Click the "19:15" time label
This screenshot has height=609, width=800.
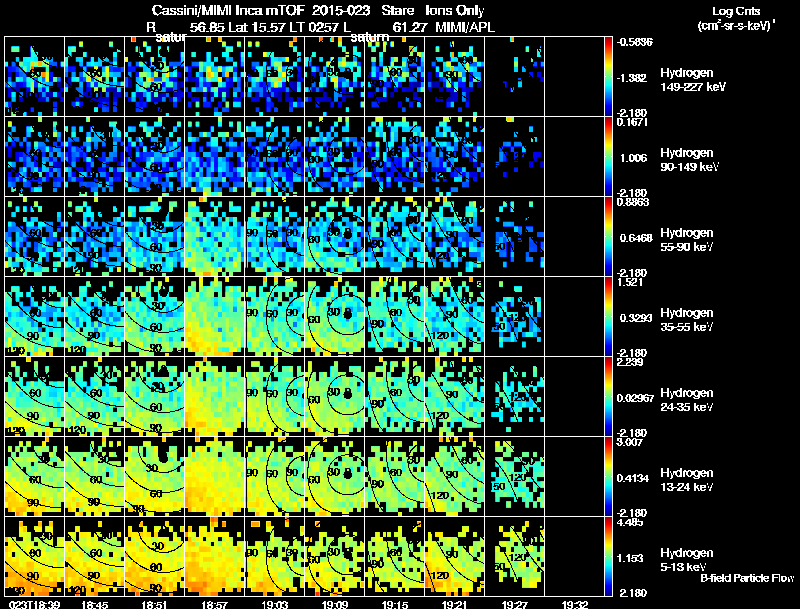(x=395, y=604)
